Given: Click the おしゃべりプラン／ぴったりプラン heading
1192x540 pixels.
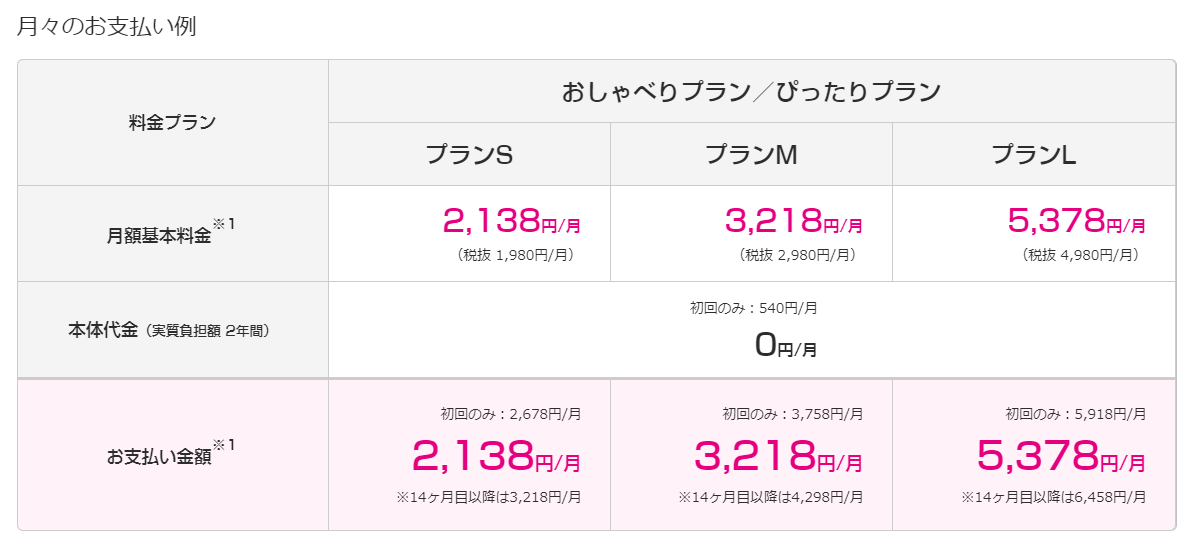Looking at the screenshot, I should coord(752,92).
